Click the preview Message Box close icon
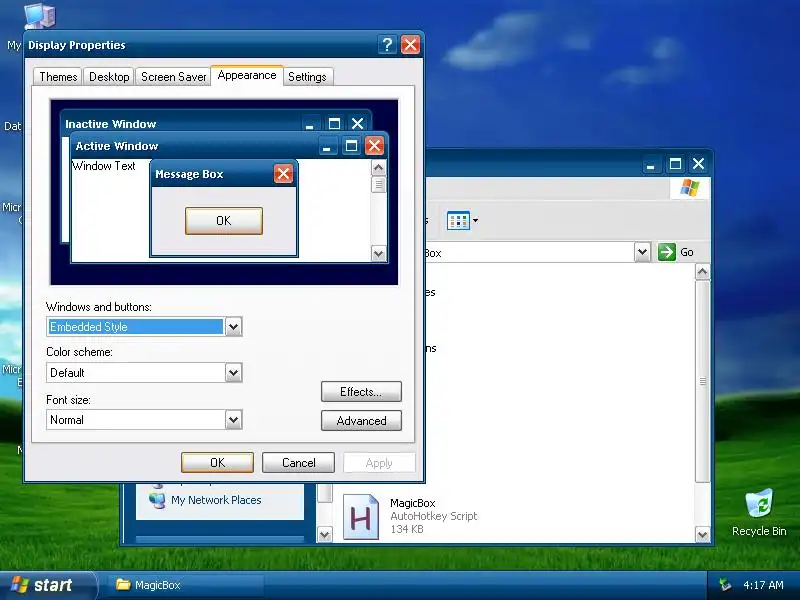Image resolution: width=800 pixels, height=600 pixels. click(x=283, y=174)
